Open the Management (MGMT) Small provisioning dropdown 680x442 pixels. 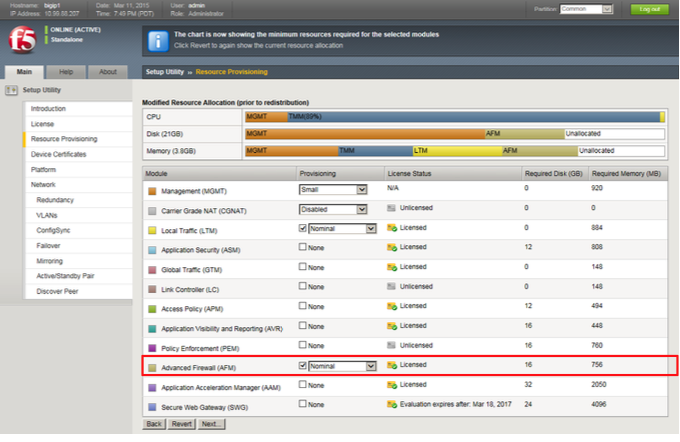333,190
